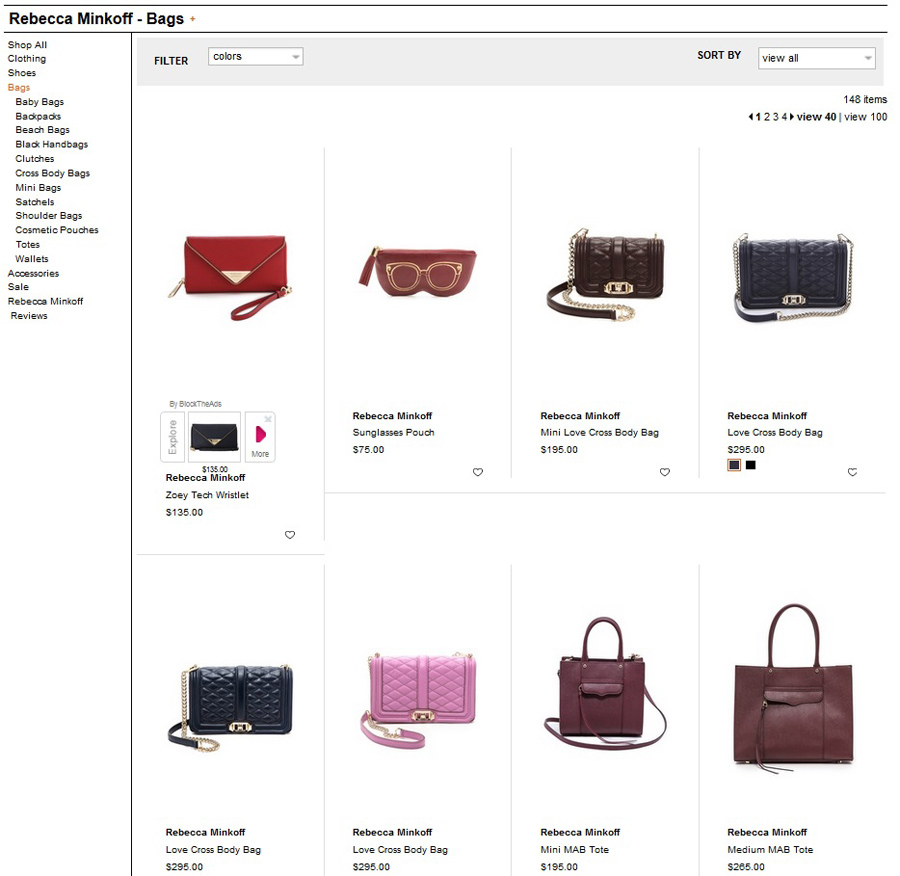Open the red Zoey Tech Wristlet product image
This screenshot has height=876, width=900.
tap(231, 277)
